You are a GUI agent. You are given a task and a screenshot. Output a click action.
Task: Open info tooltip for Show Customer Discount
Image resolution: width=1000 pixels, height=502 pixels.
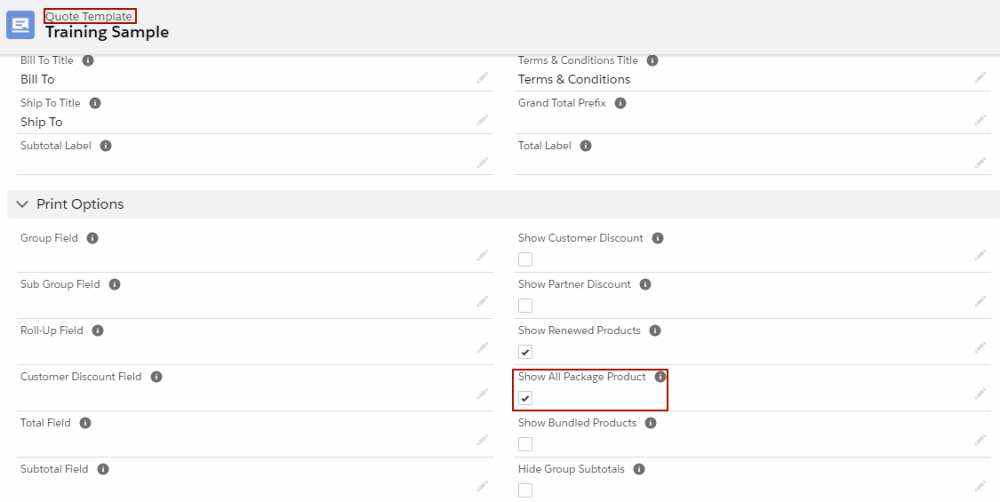coord(658,238)
